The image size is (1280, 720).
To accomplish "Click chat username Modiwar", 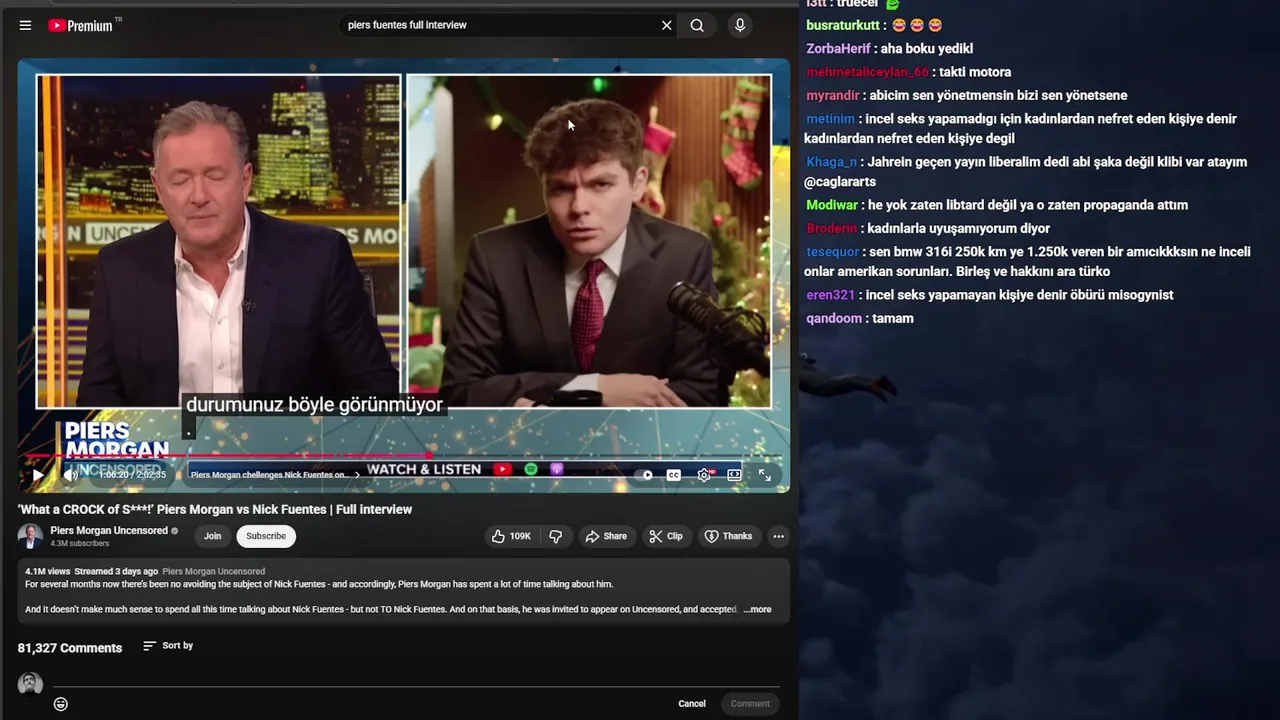I will [832, 205].
